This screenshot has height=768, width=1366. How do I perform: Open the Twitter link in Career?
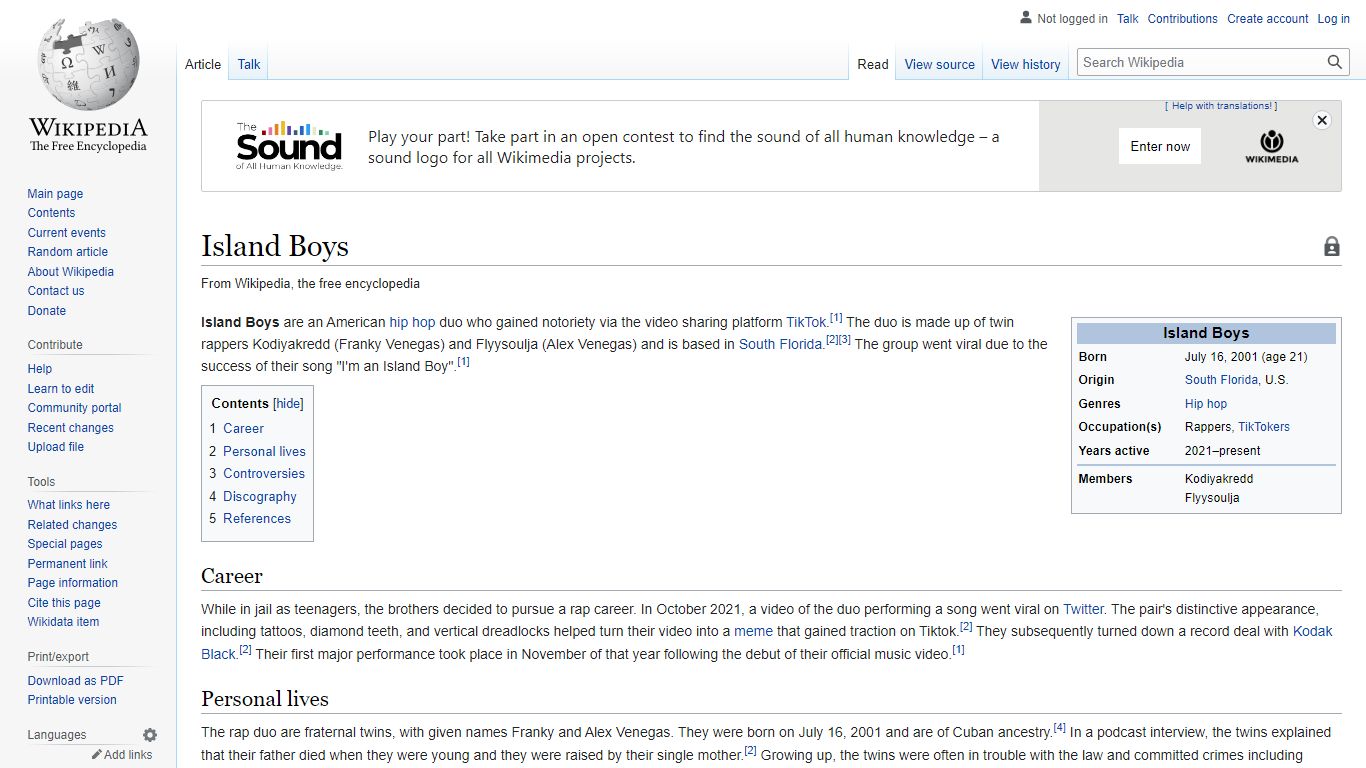click(x=1083, y=609)
